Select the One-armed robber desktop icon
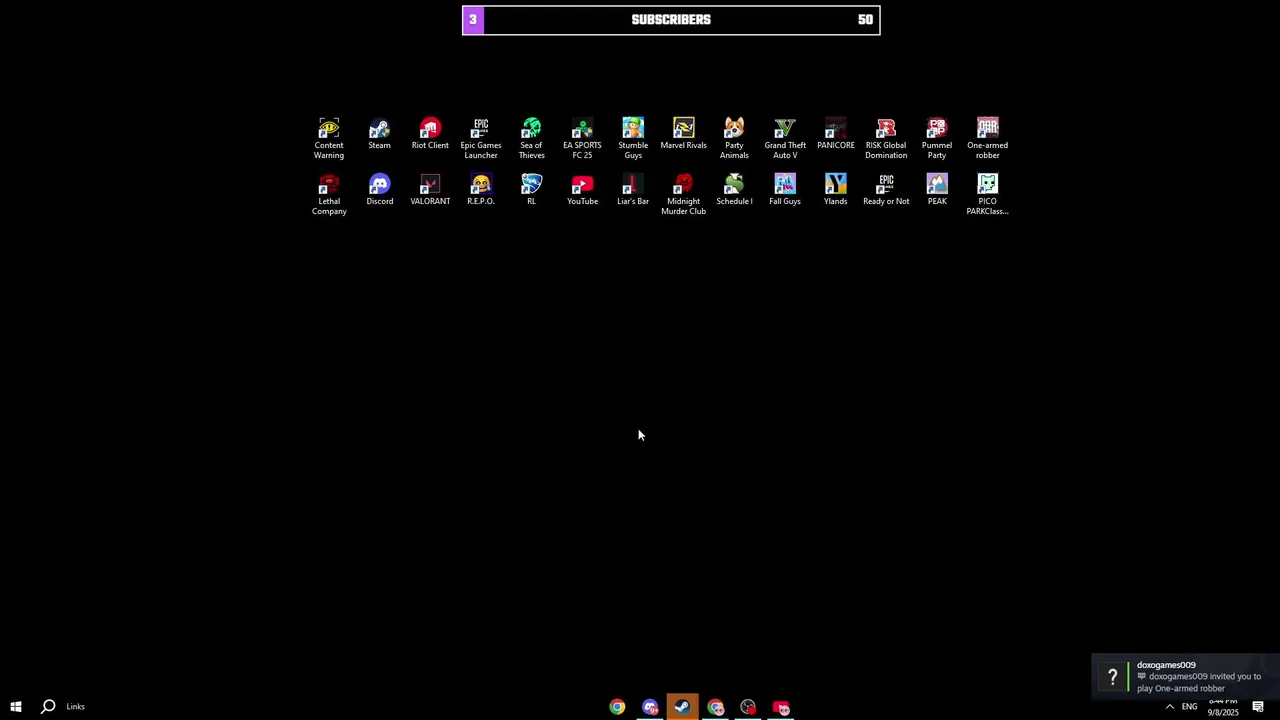Screen dimensions: 1280x720 point(988,138)
